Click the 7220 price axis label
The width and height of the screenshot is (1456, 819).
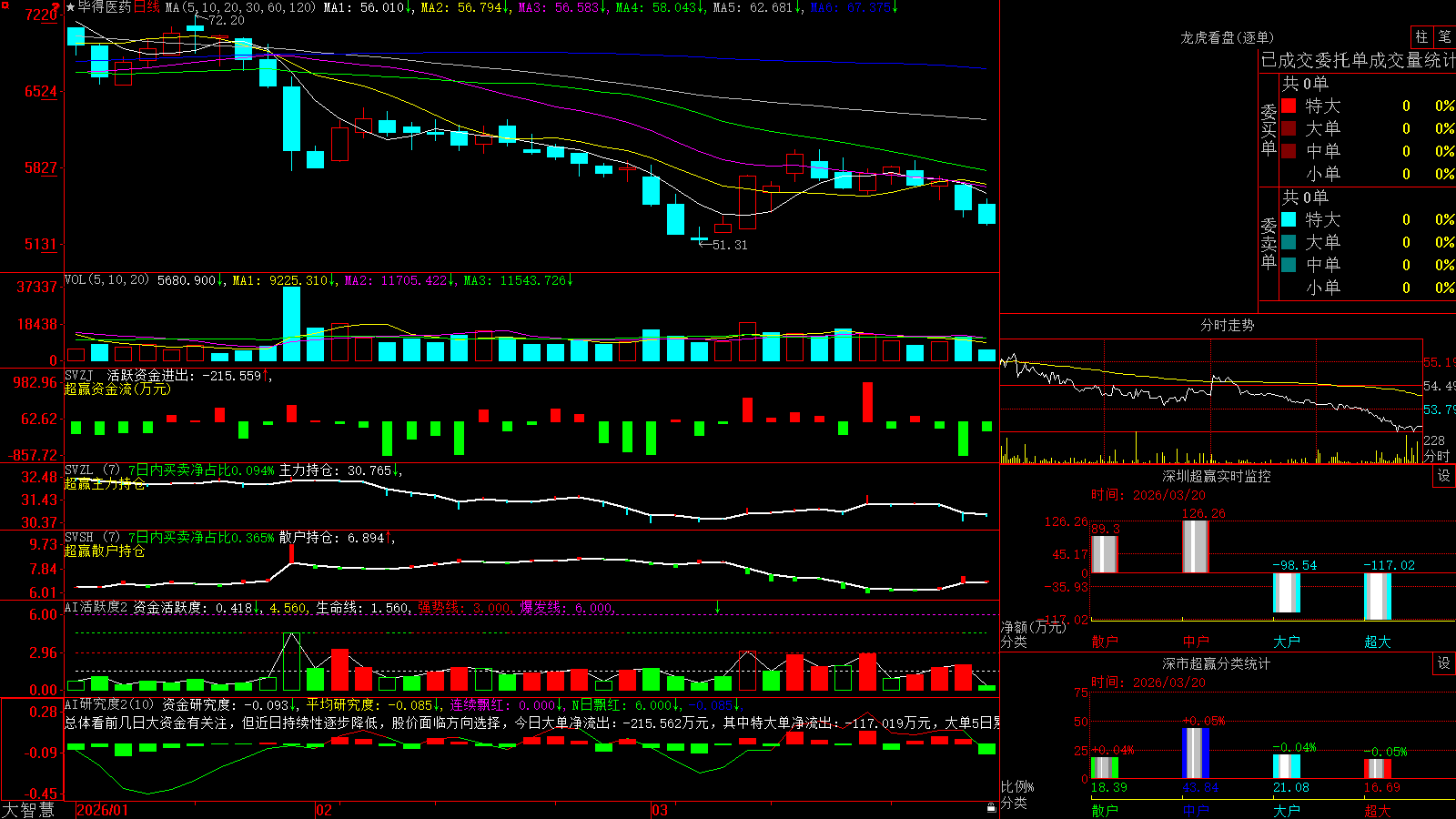(x=41, y=15)
